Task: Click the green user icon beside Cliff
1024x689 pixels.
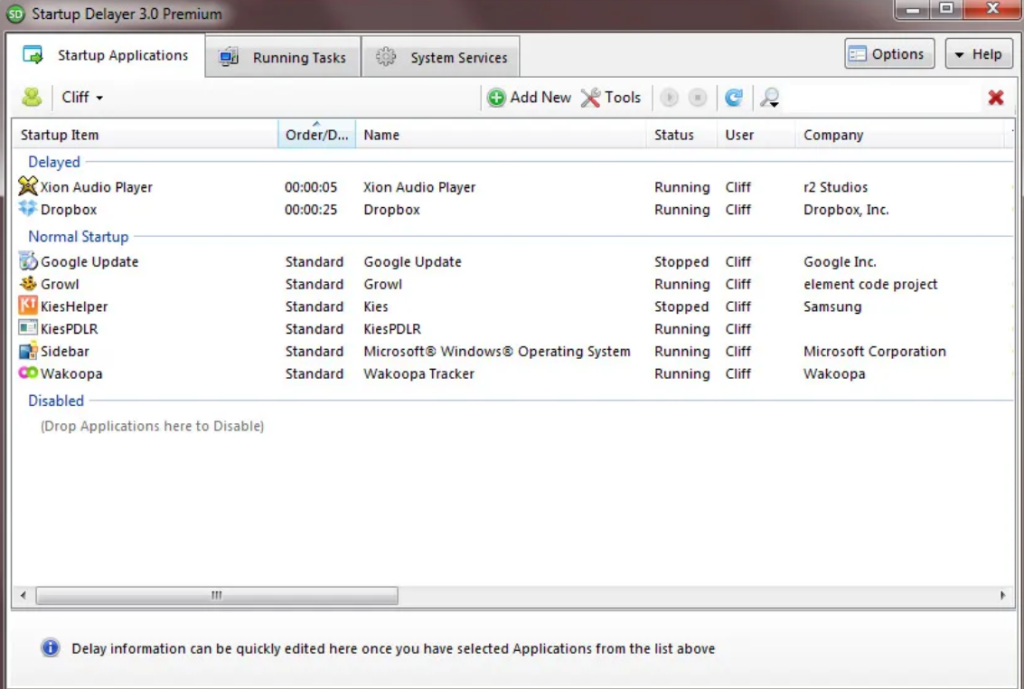Action: [x=31, y=97]
